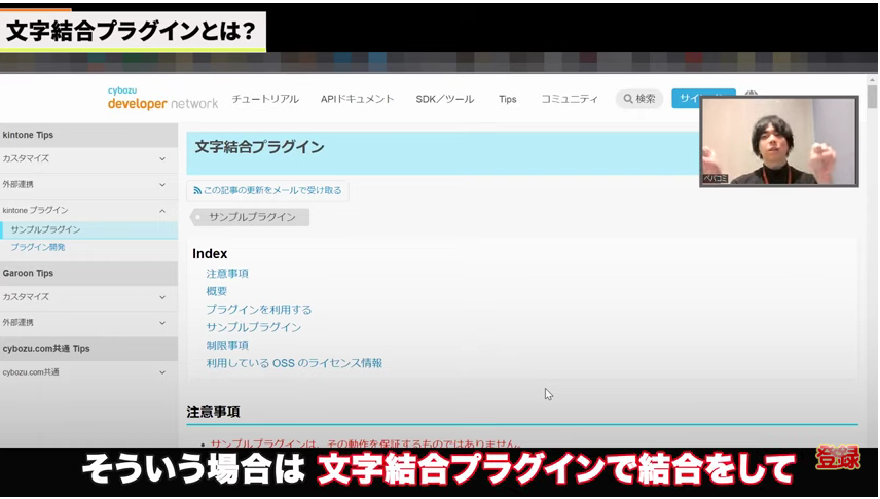This screenshot has width=880, height=499.
Task: Open the コミュニティ menu
Action: [x=569, y=99]
